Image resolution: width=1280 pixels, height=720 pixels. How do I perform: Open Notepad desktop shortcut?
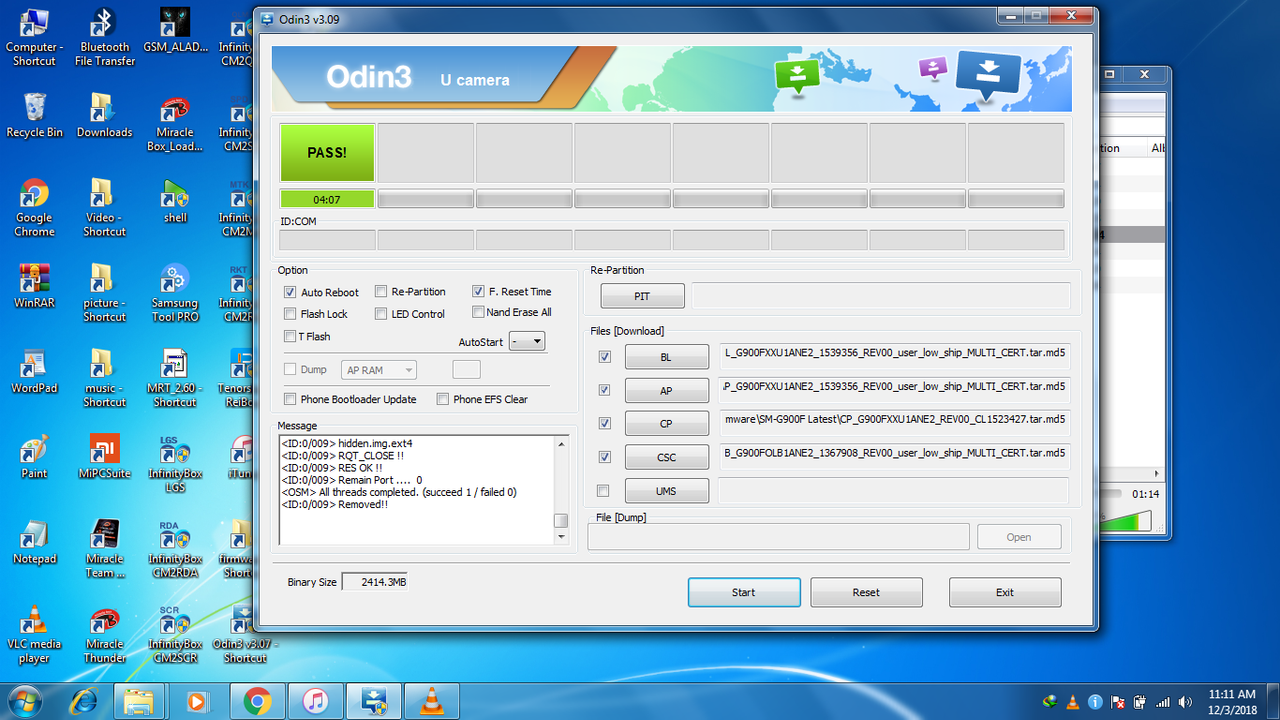click(34, 543)
